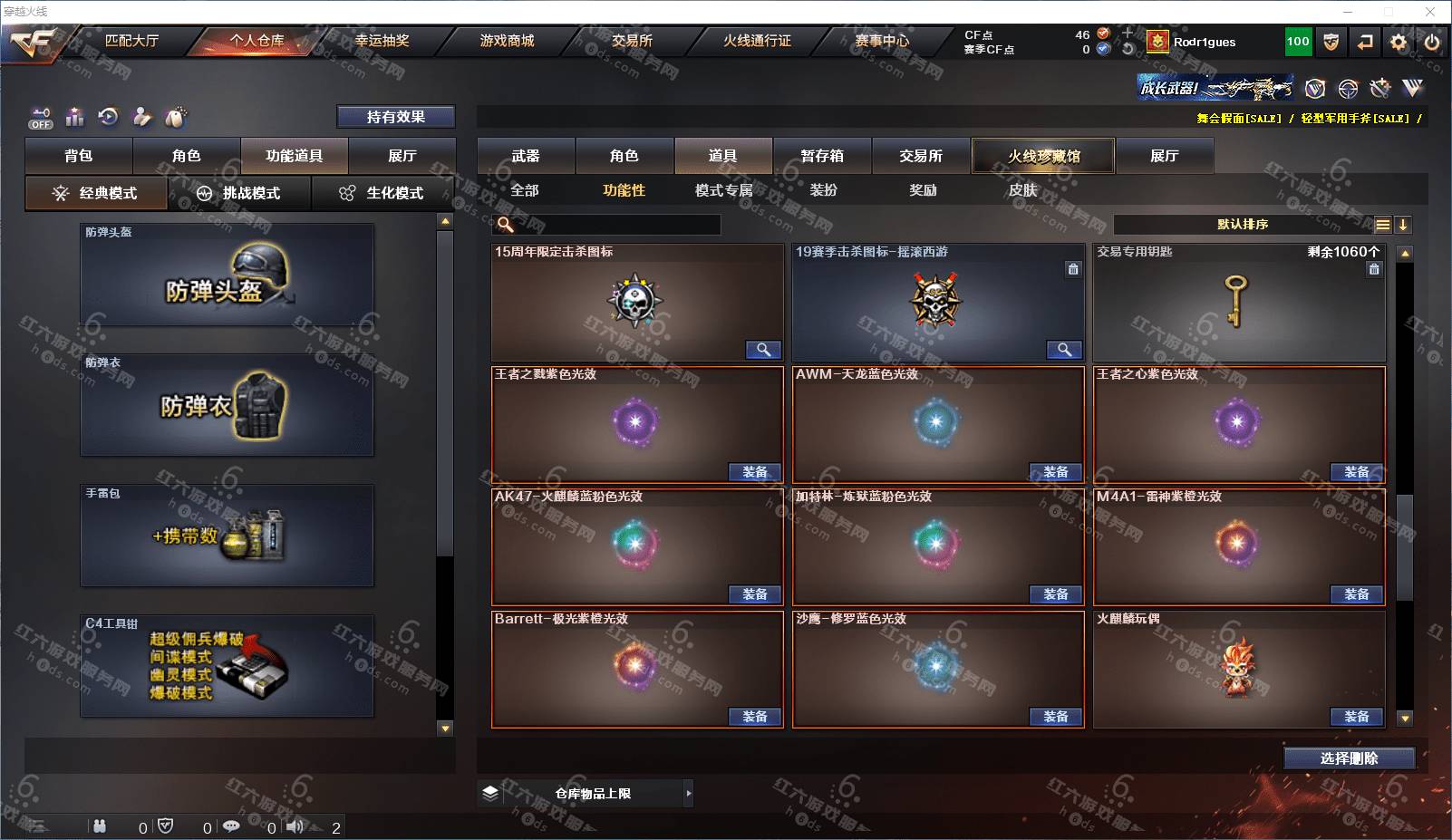This screenshot has height=840, width=1452.
Task: Open the return arrow icon in top bar
Action: coord(1364,42)
